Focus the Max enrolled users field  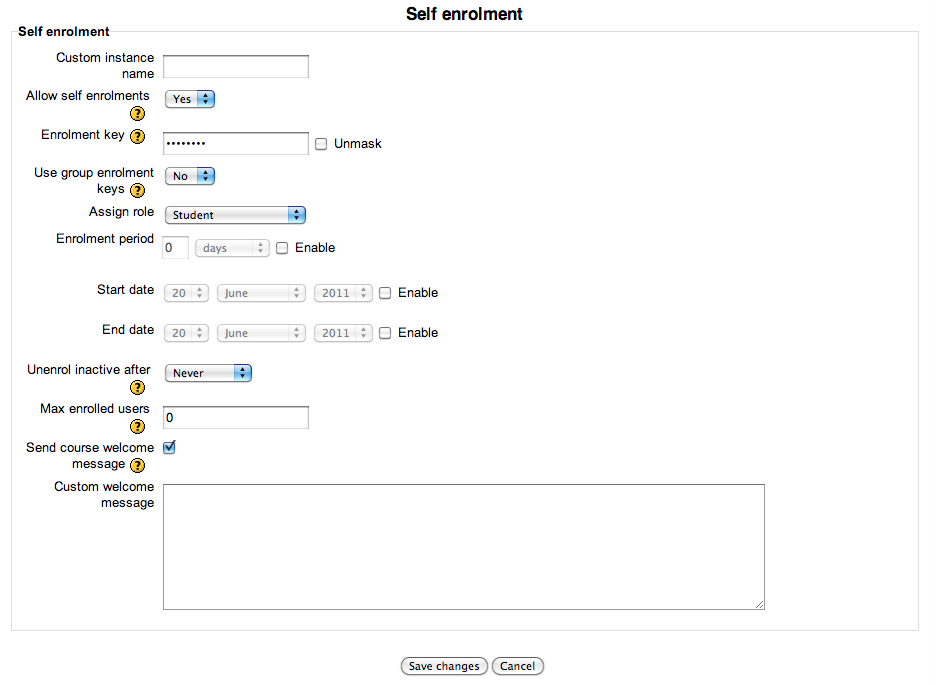click(236, 417)
